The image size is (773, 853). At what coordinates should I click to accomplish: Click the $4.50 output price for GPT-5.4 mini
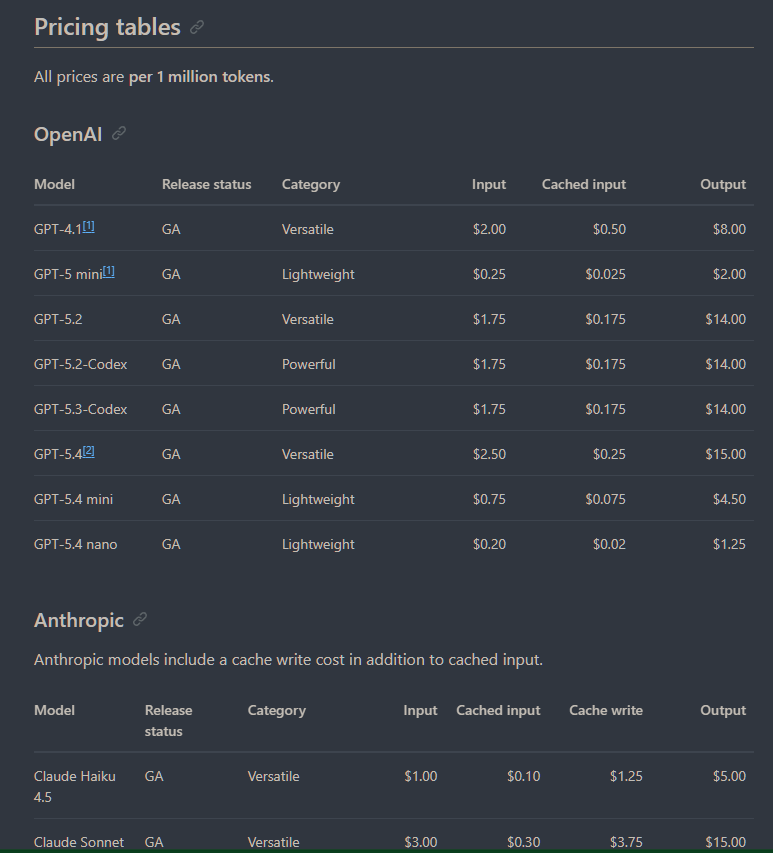click(x=729, y=499)
